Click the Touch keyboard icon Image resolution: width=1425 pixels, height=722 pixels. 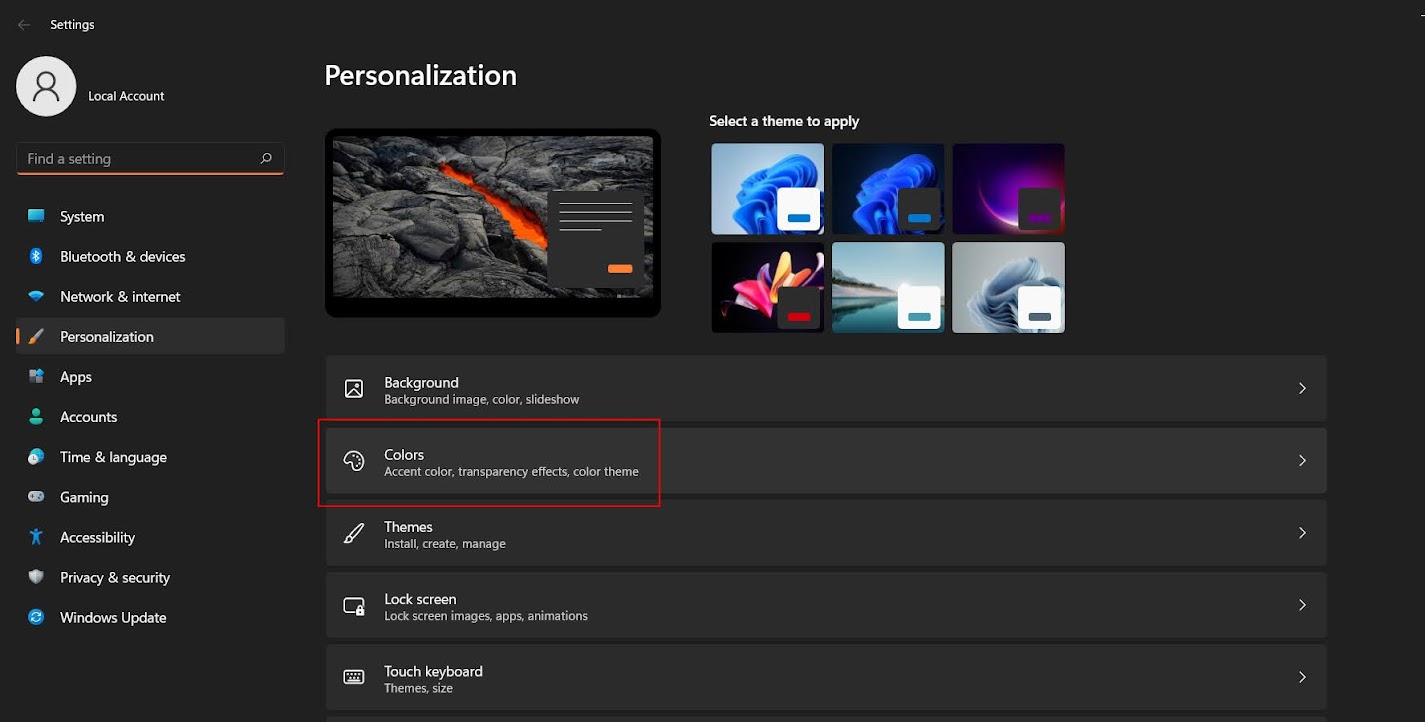[x=354, y=678]
